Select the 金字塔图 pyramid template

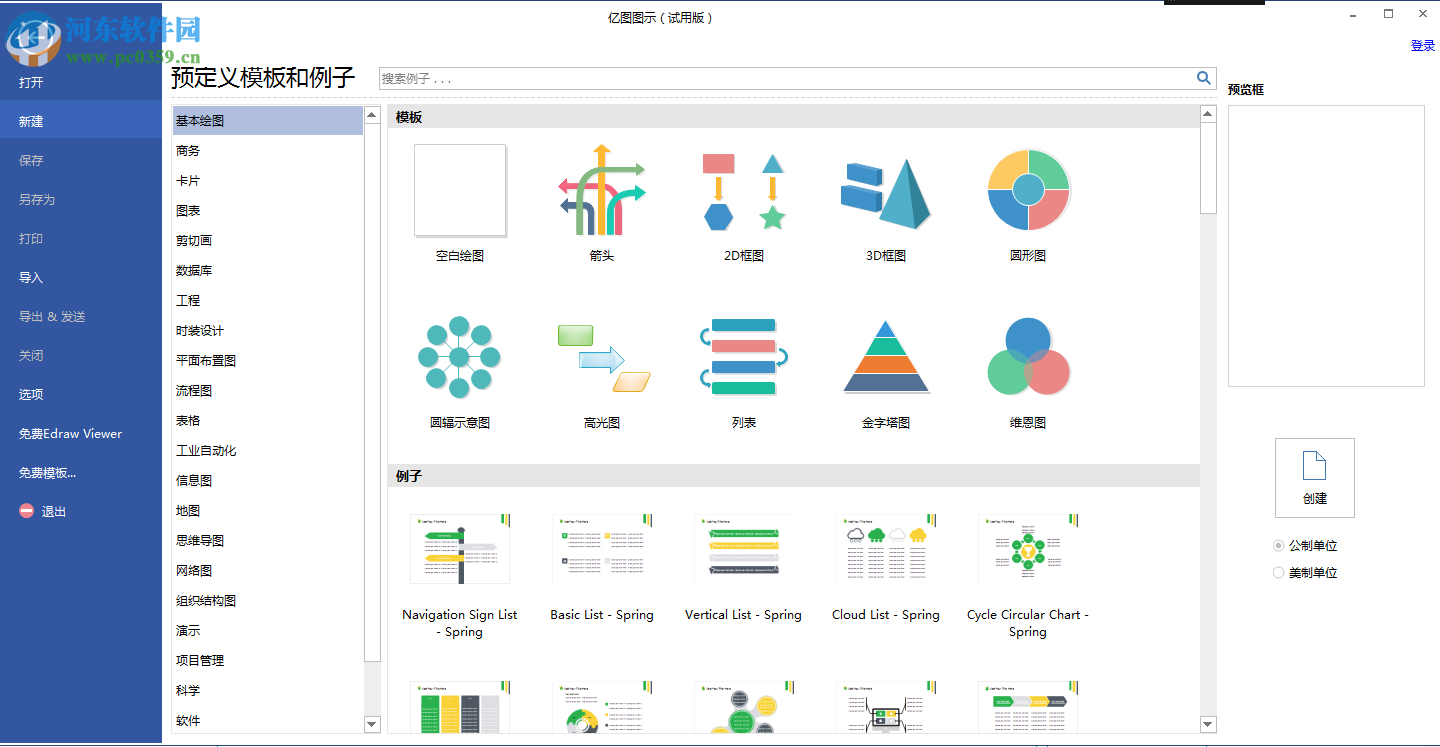886,357
